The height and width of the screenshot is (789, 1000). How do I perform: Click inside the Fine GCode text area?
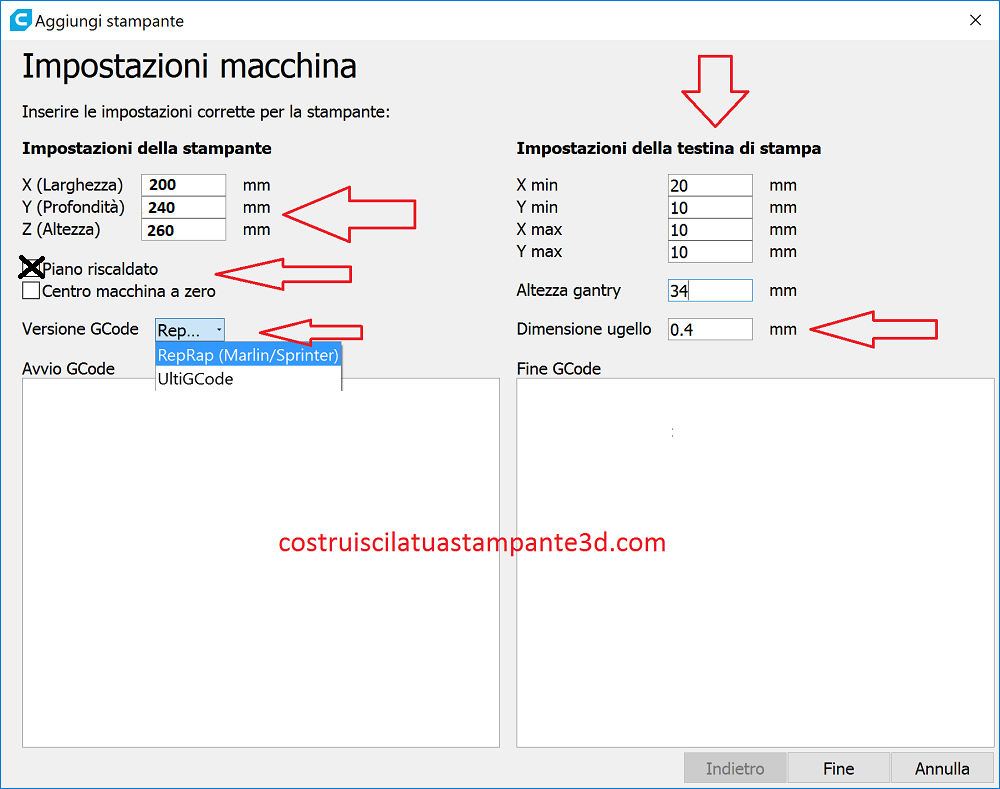755,563
